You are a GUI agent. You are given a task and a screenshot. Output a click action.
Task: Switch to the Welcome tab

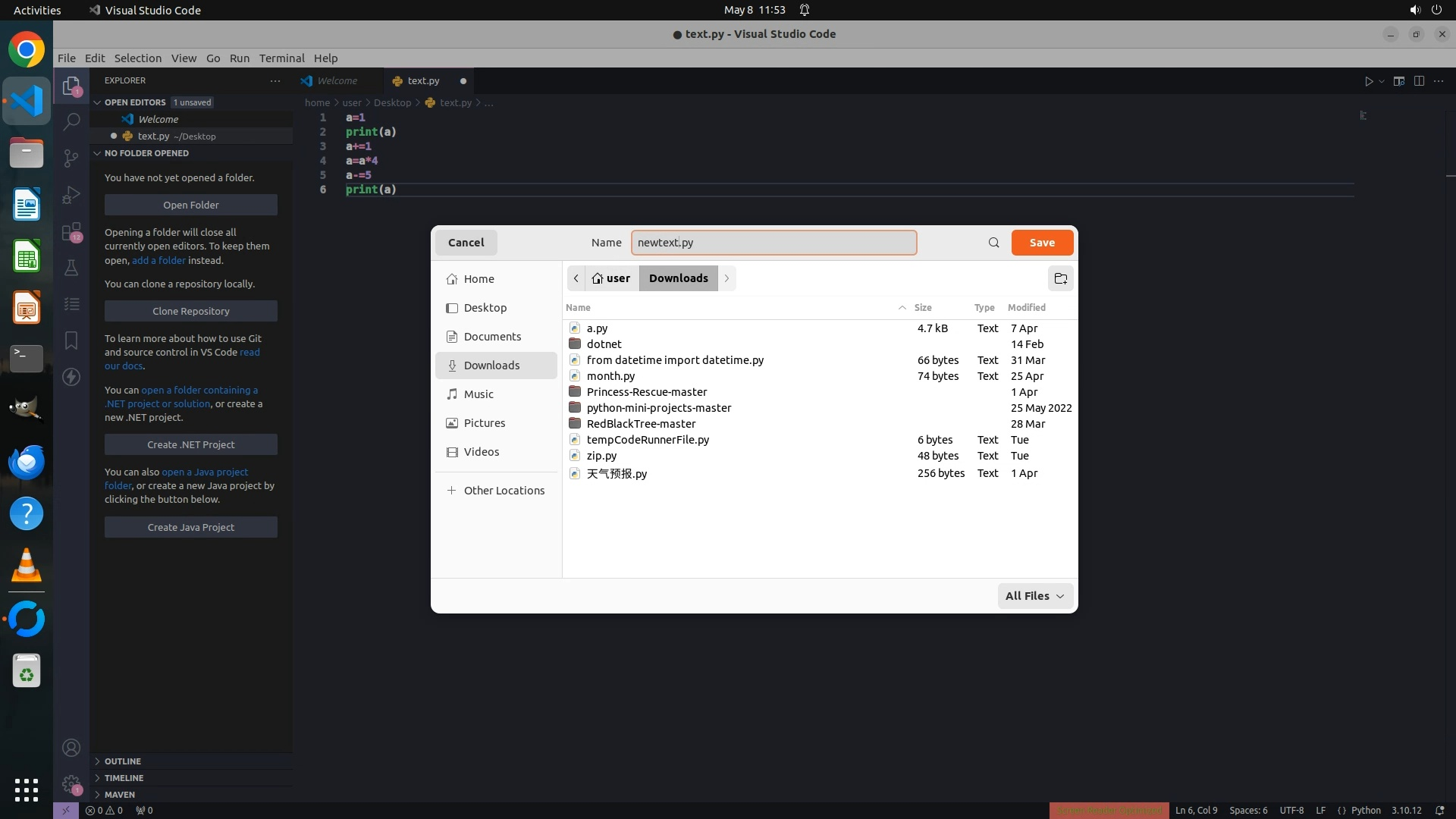[337, 80]
